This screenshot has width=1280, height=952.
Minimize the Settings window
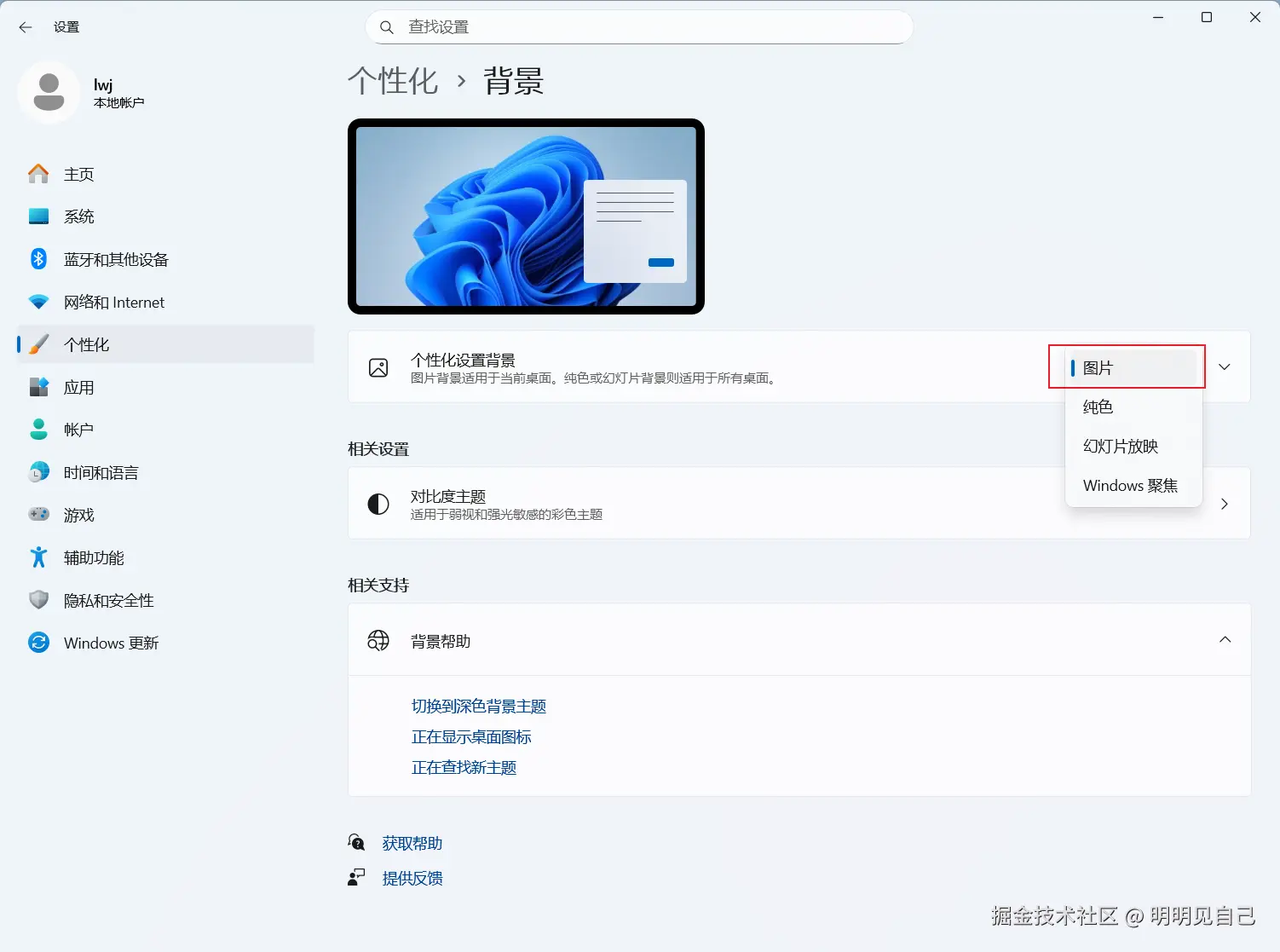pos(1158,17)
